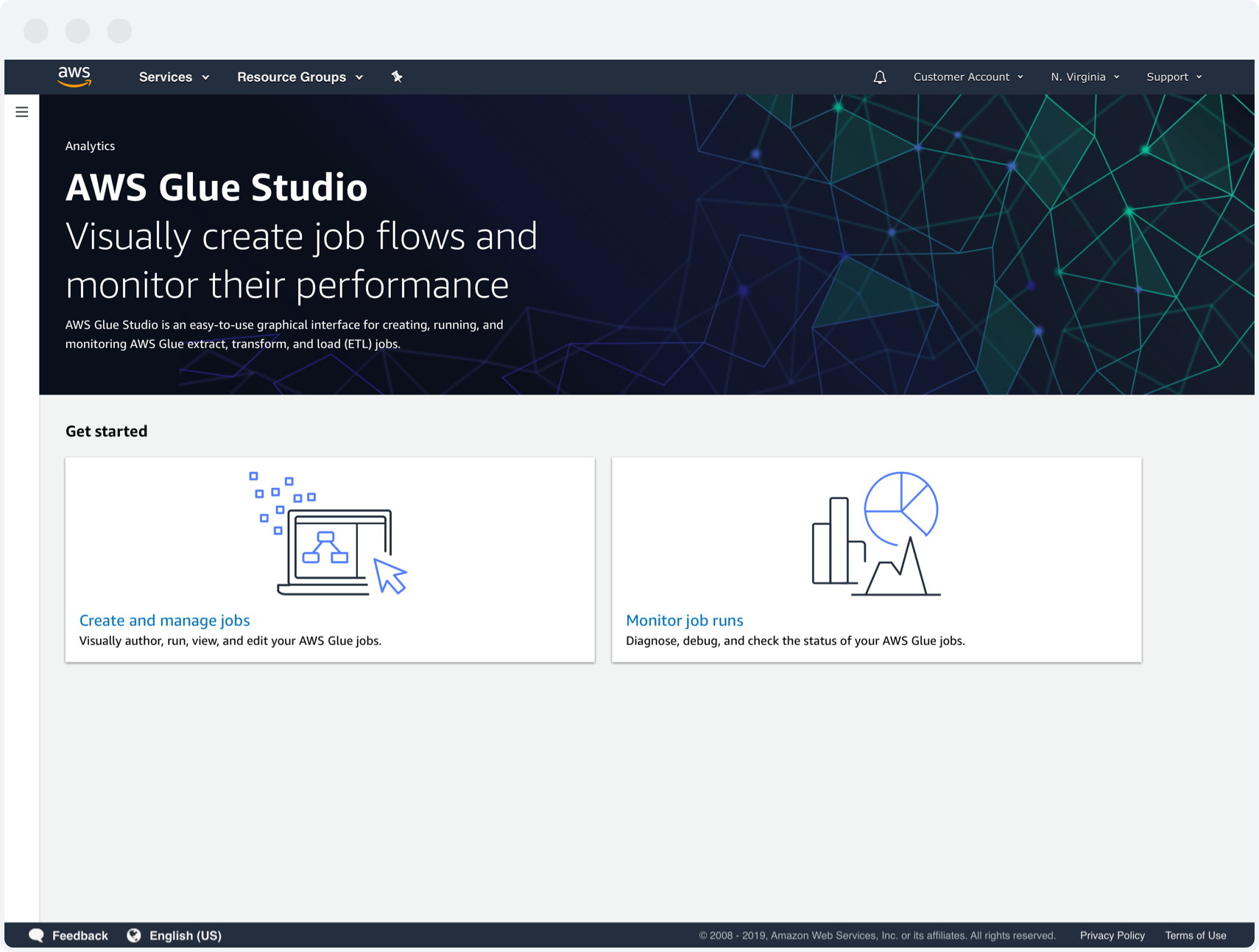Click the 'Diagnose, debug, and check' description
The image size is (1259, 952).
(x=795, y=641)
